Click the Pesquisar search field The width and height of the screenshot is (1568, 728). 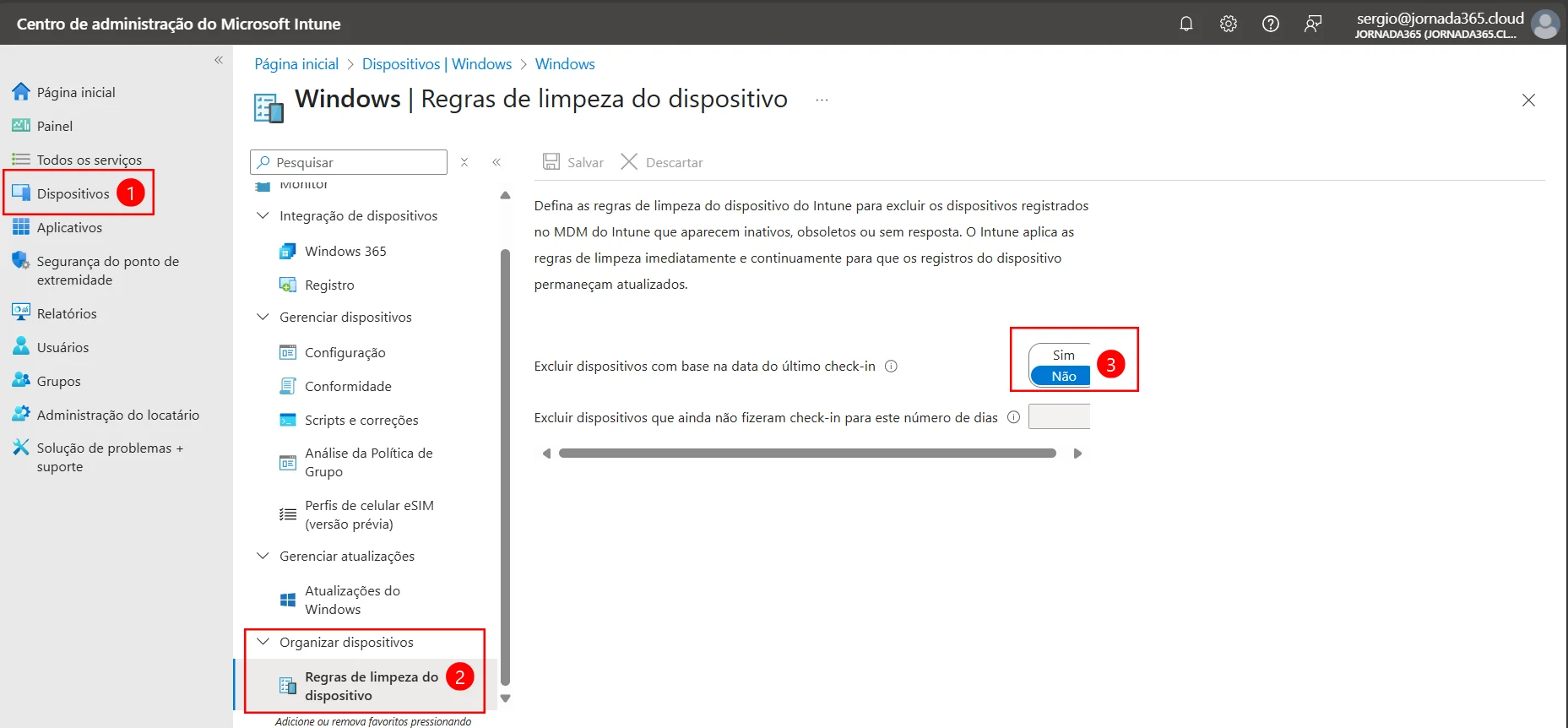coord(349,162)
